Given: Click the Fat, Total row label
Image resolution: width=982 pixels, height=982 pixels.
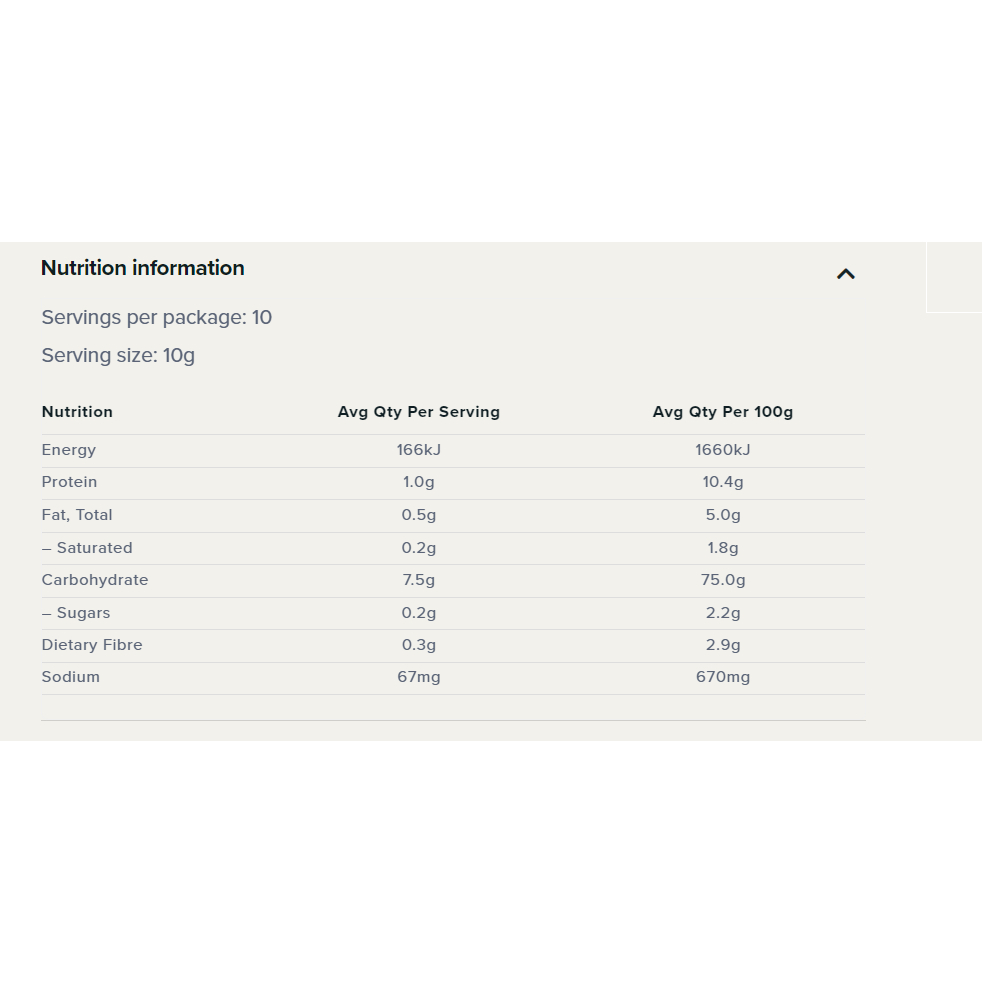Looking at the screenshot, I should (77, 515).
